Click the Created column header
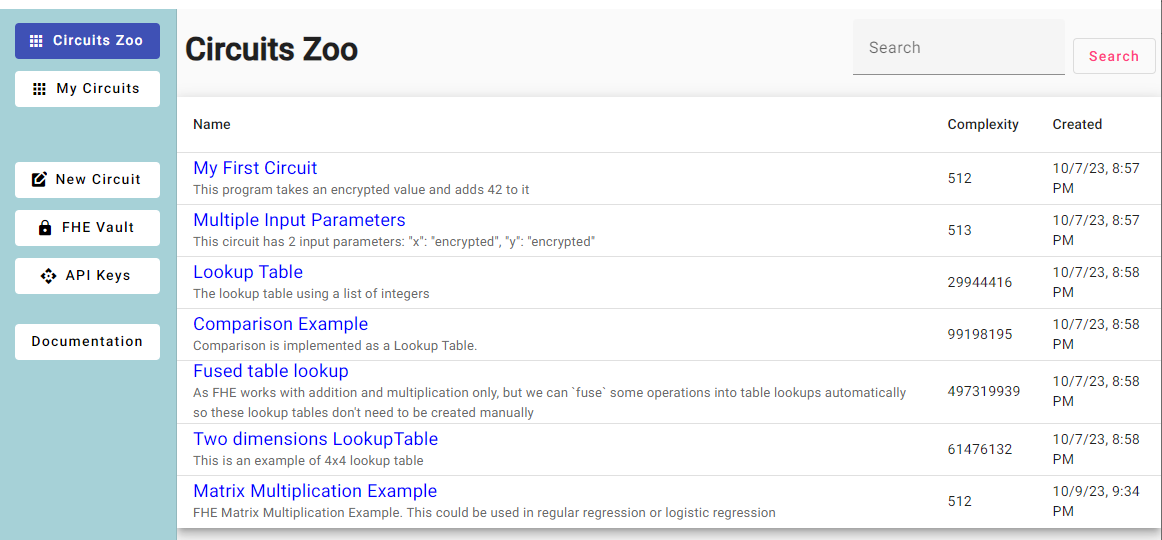The height and width of the screenshot is (540, 1162). point(1077,125)
